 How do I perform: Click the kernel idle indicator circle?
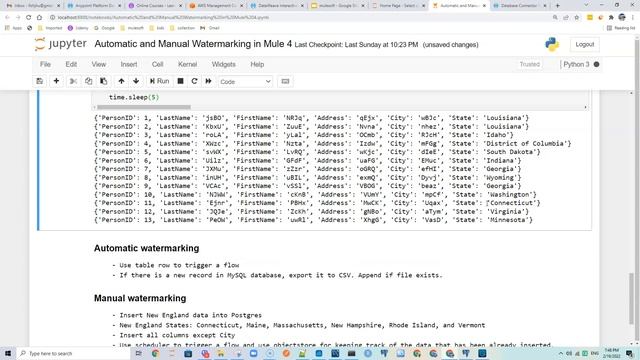596,64
